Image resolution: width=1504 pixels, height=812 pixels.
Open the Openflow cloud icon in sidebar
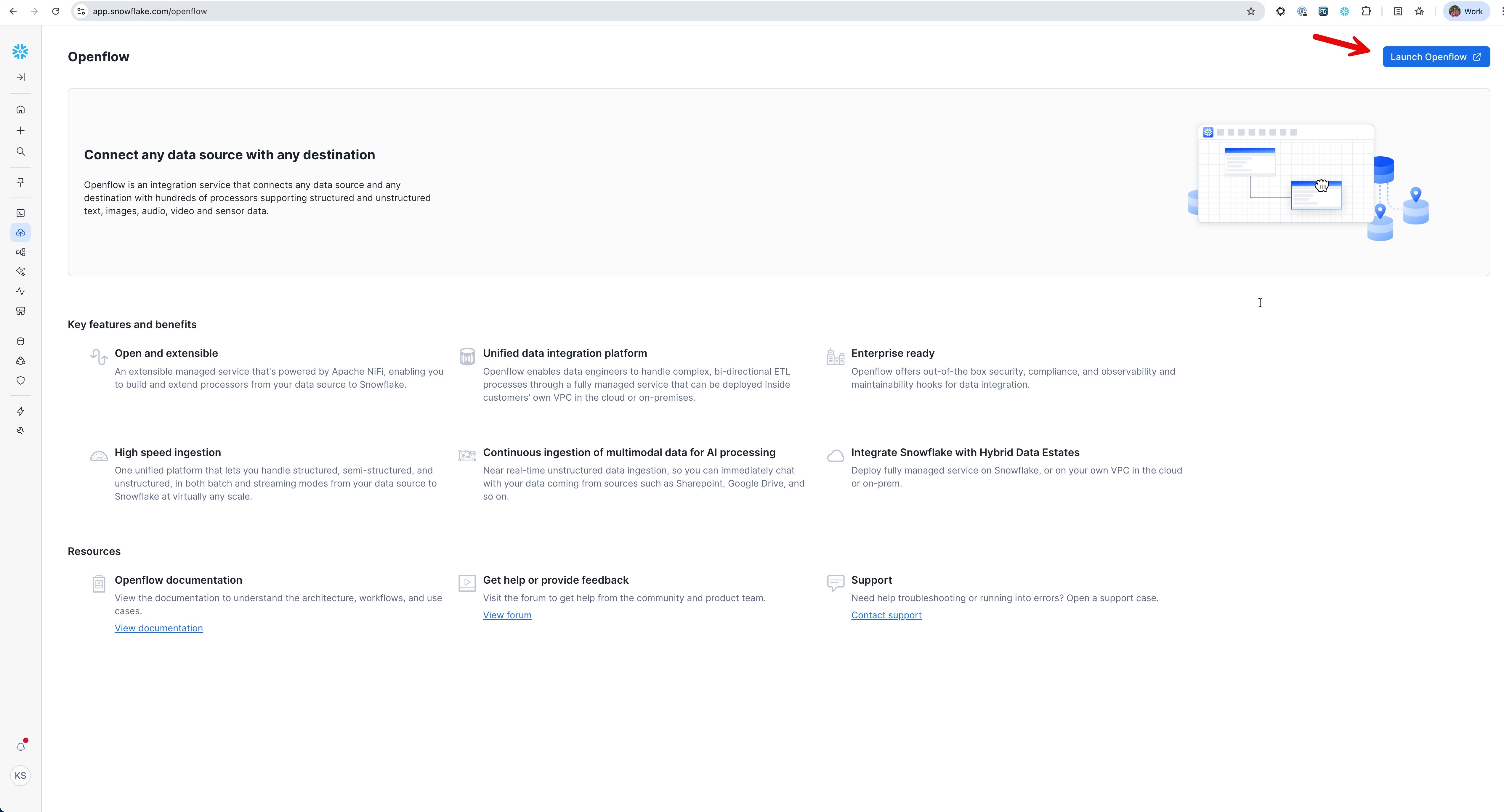click(20, 232)
